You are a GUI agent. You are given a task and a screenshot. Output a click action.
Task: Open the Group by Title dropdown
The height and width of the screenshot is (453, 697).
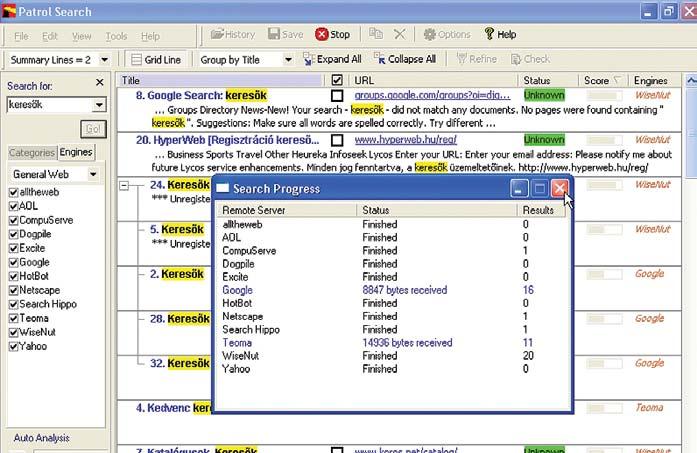288,60
